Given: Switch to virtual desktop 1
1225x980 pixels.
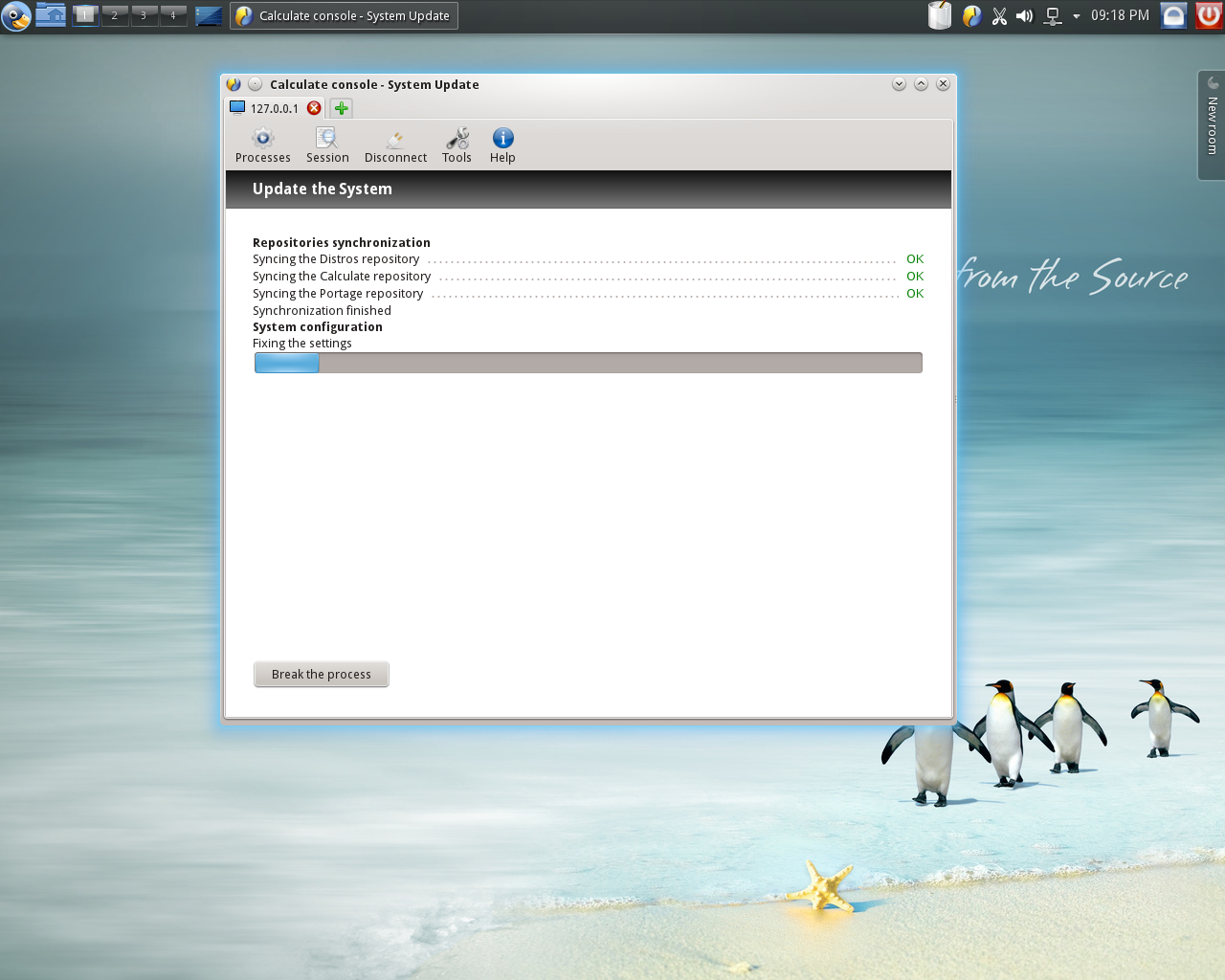Looking at the screenshot, I should point(85,15).
